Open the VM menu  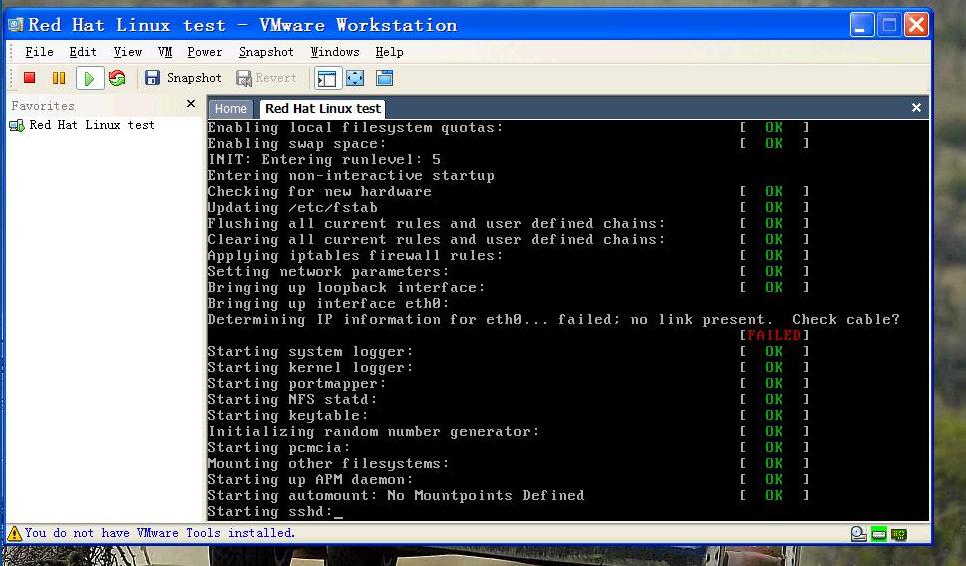coord(164,52)
